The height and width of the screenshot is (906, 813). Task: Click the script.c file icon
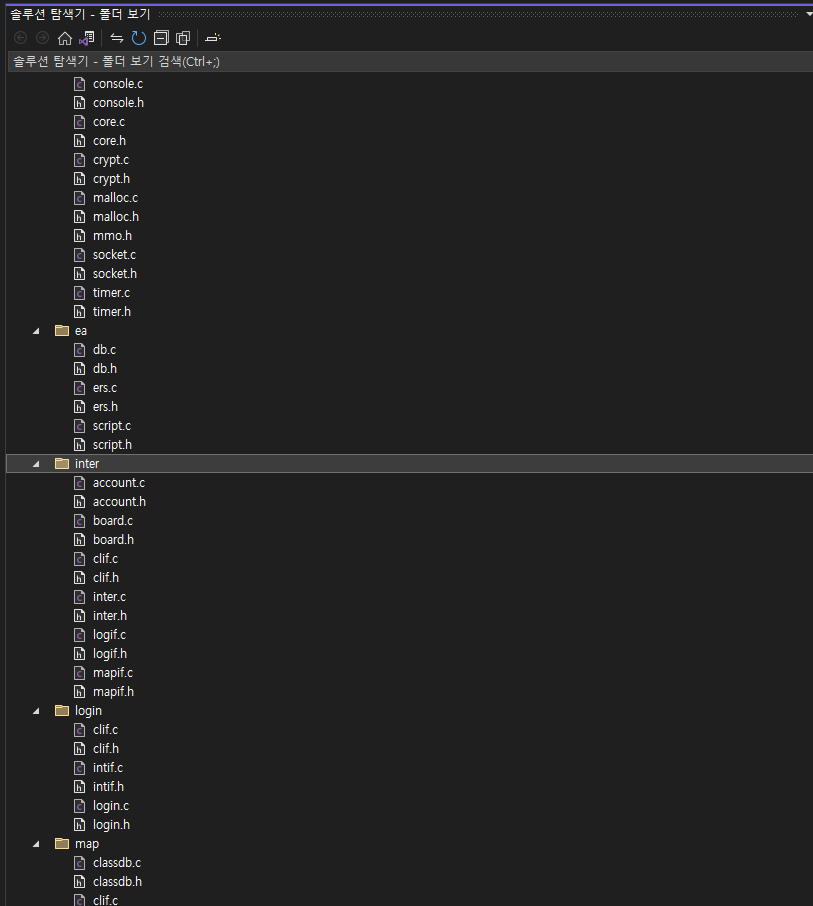pyautogui.click(x=80, y=426)
